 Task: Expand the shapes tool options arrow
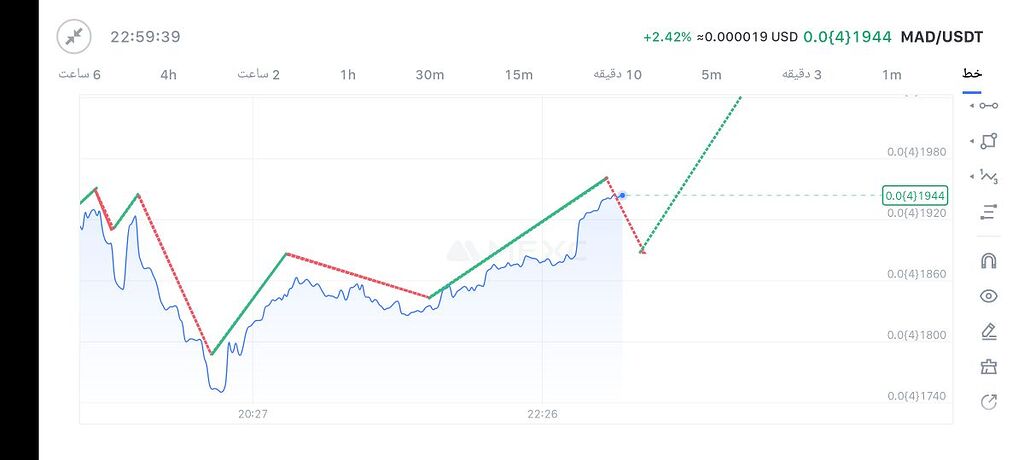tap(972, 141)
